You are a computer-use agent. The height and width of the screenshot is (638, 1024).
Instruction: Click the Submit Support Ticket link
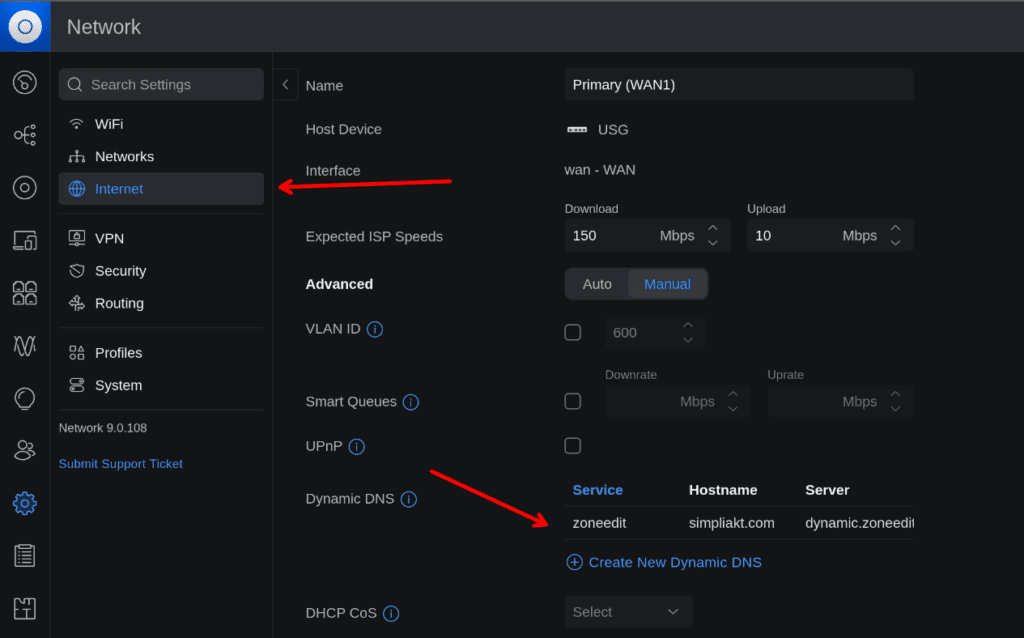point(121,464)
